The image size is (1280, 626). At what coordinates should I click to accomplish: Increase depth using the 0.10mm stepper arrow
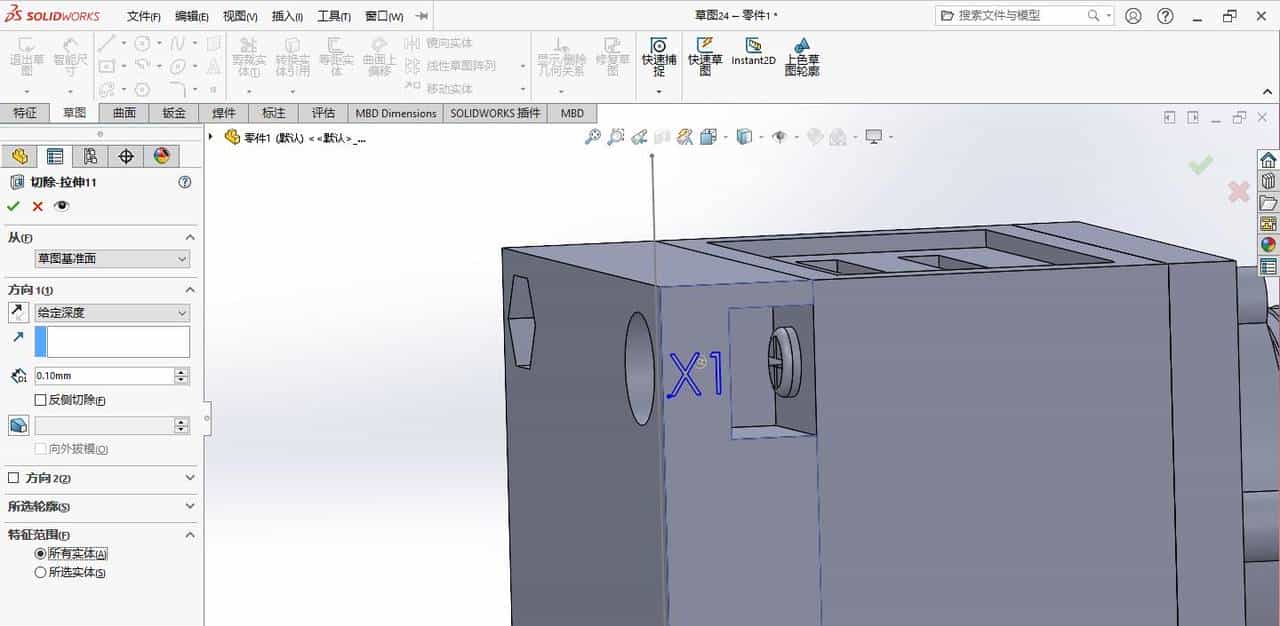point(179,371)
